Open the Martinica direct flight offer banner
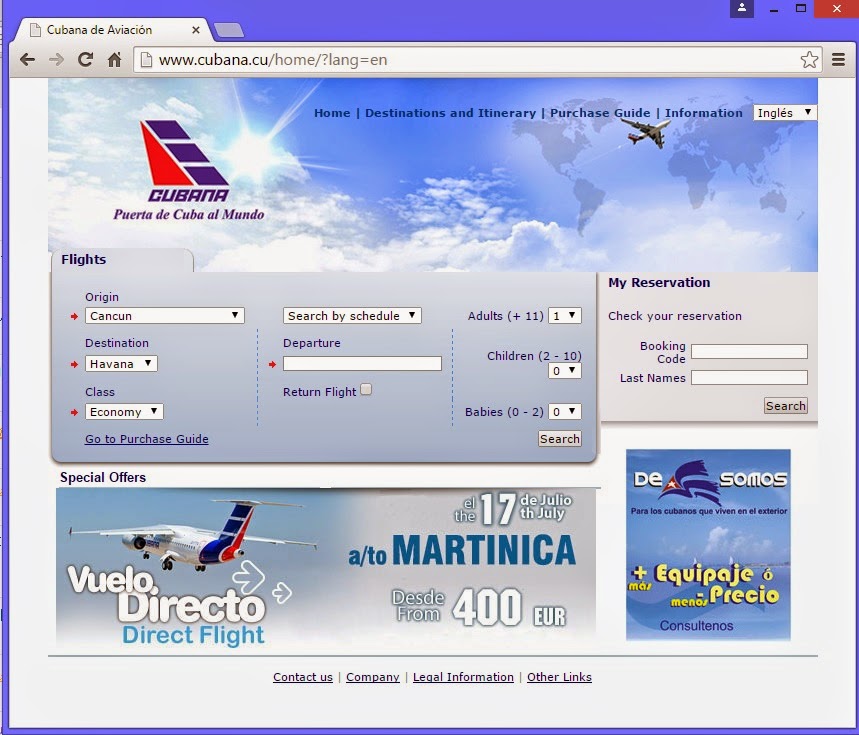 coord(326,567)
